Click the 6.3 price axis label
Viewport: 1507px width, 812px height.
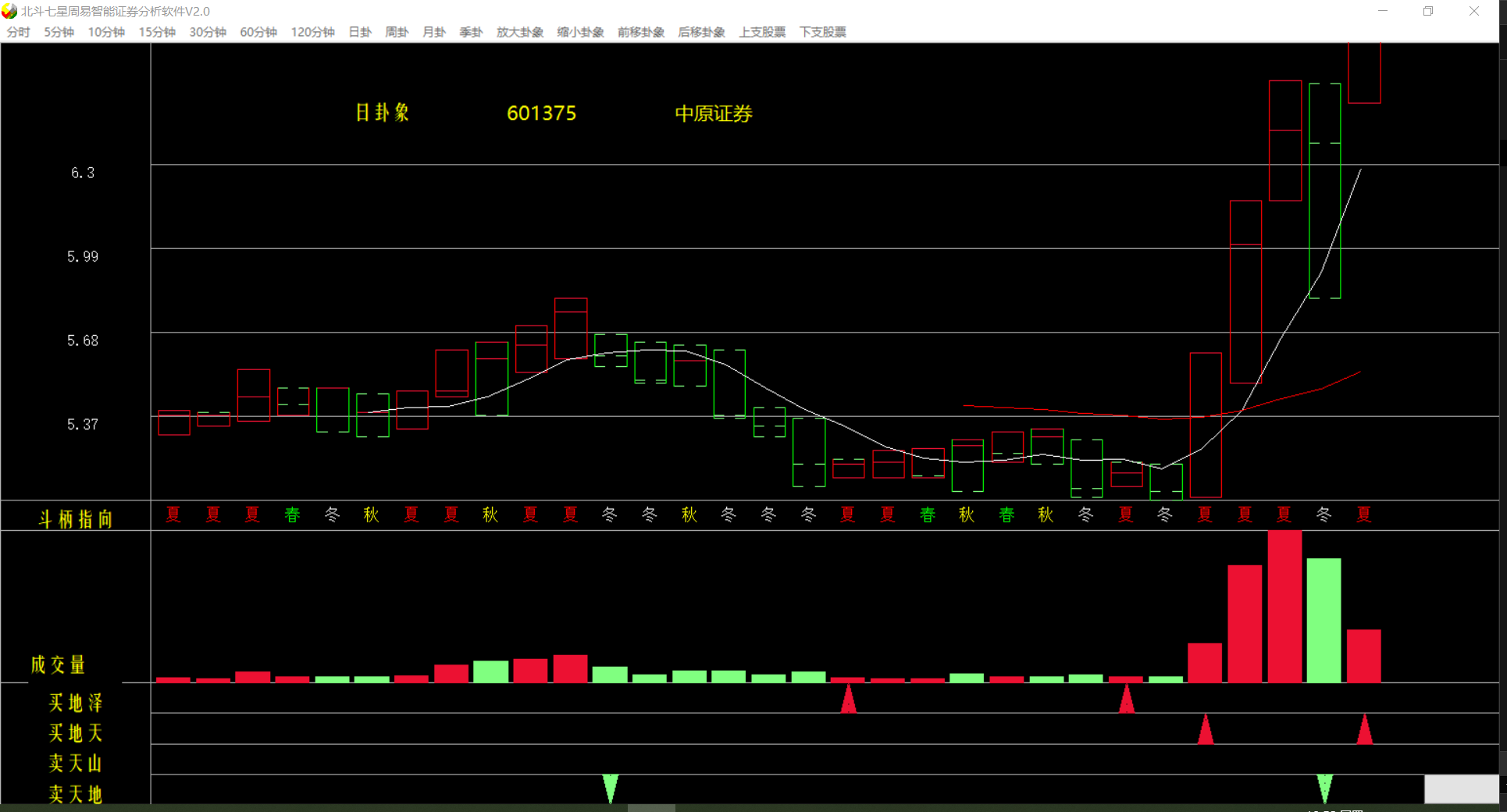point(83,173)
